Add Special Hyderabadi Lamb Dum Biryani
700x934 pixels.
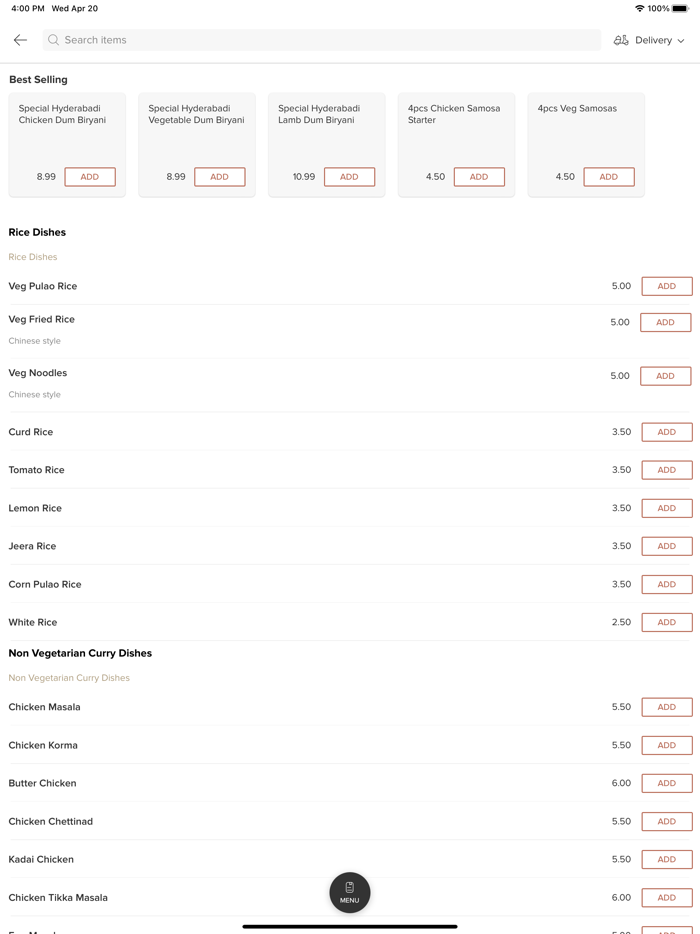tap(349, 177)
